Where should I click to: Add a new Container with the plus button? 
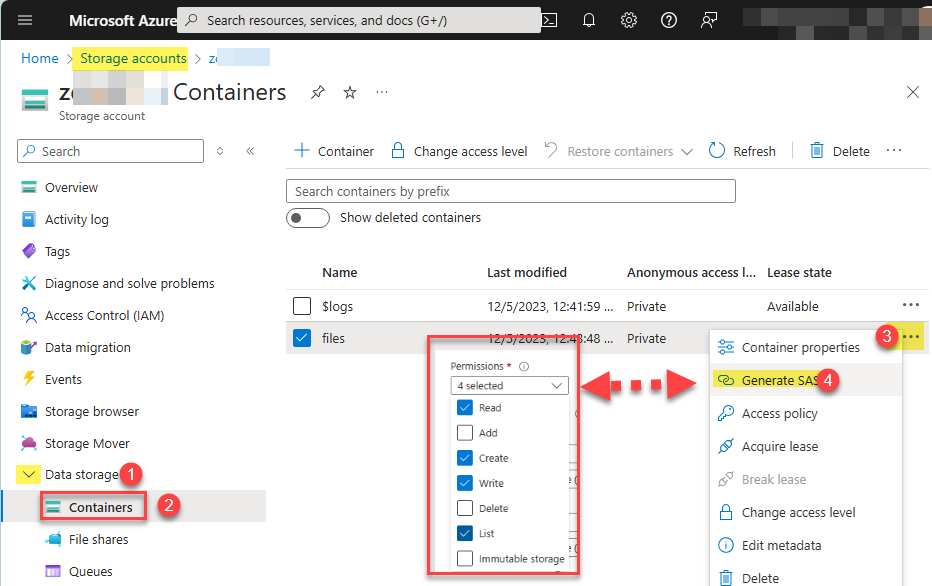tap(334, 151)
